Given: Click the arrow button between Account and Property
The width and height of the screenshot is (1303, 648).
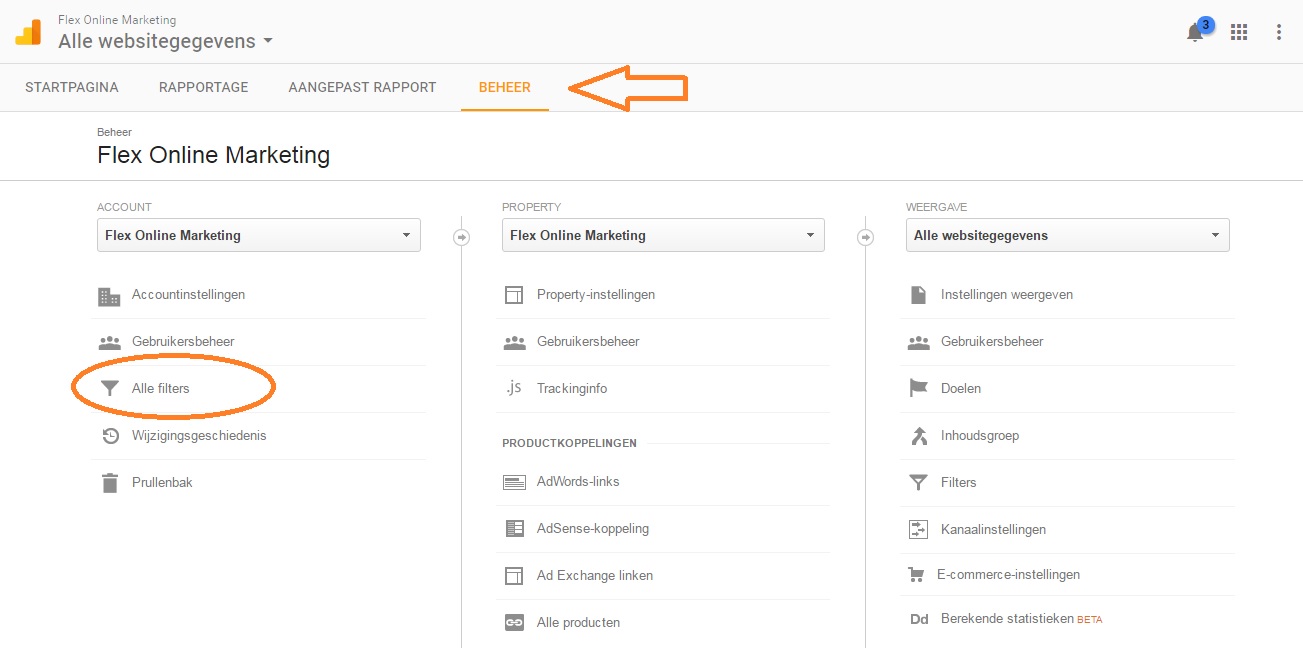Looking at the screenshot, I should (x=461, y=237).
